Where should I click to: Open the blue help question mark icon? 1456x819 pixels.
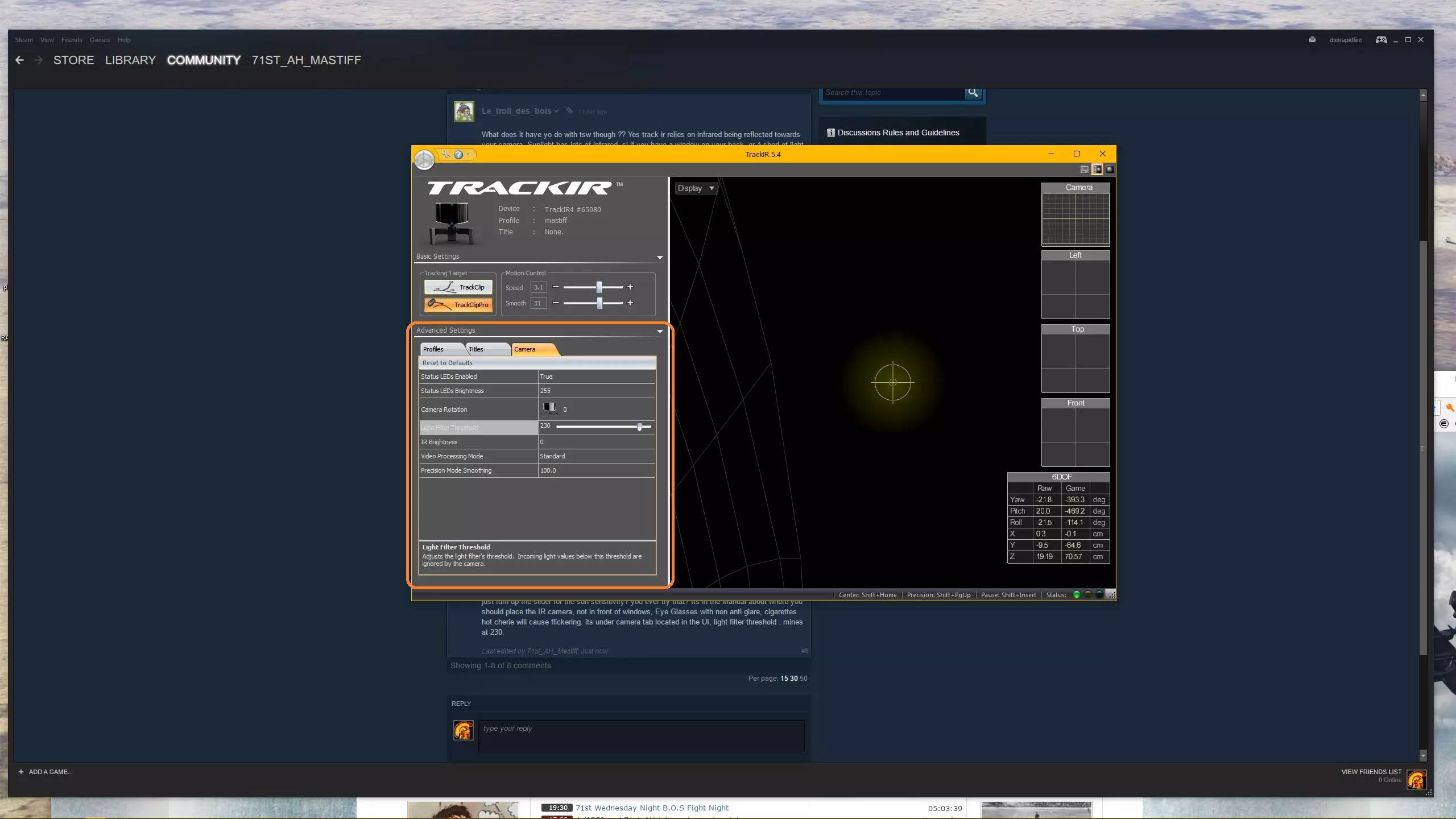458,155
